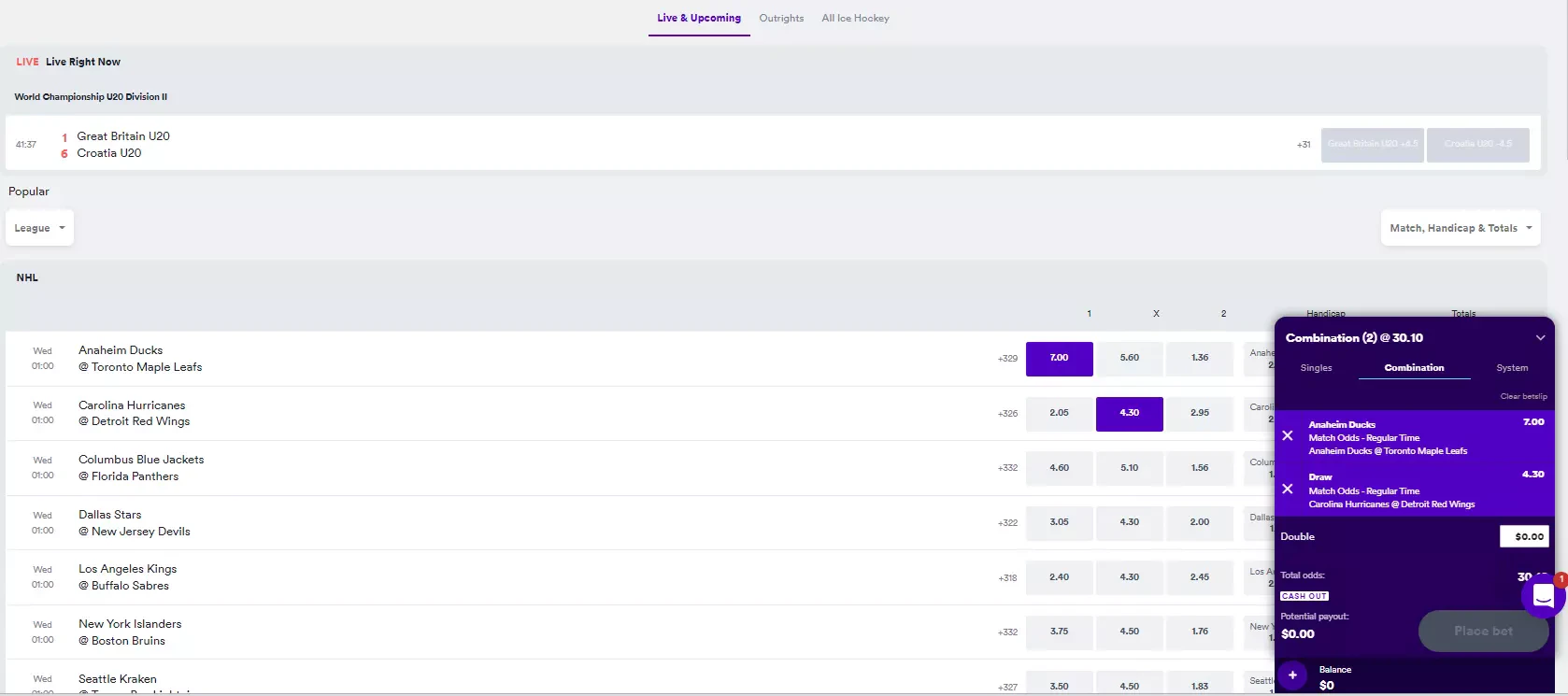
Task: Select the System betslip tab
Action: pos(1512,368)
